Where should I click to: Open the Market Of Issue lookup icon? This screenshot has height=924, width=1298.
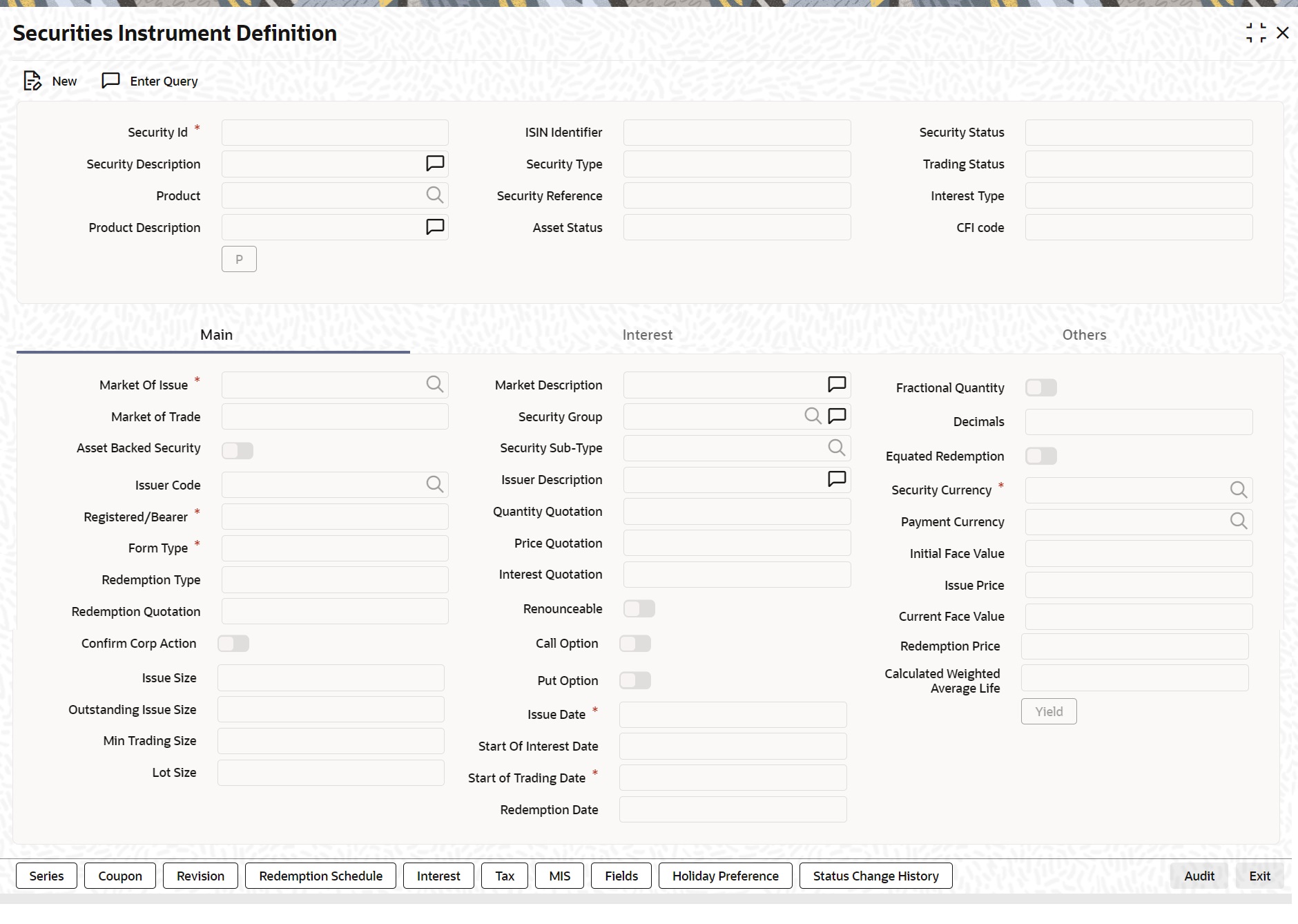(435, 385)
